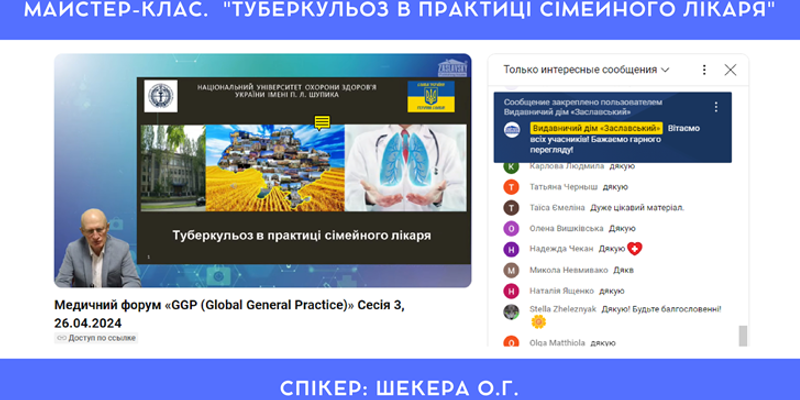This screenshot has height=400, width=800.
Task: Click the Олена Вишківська avatar
Action: [511, 228]
